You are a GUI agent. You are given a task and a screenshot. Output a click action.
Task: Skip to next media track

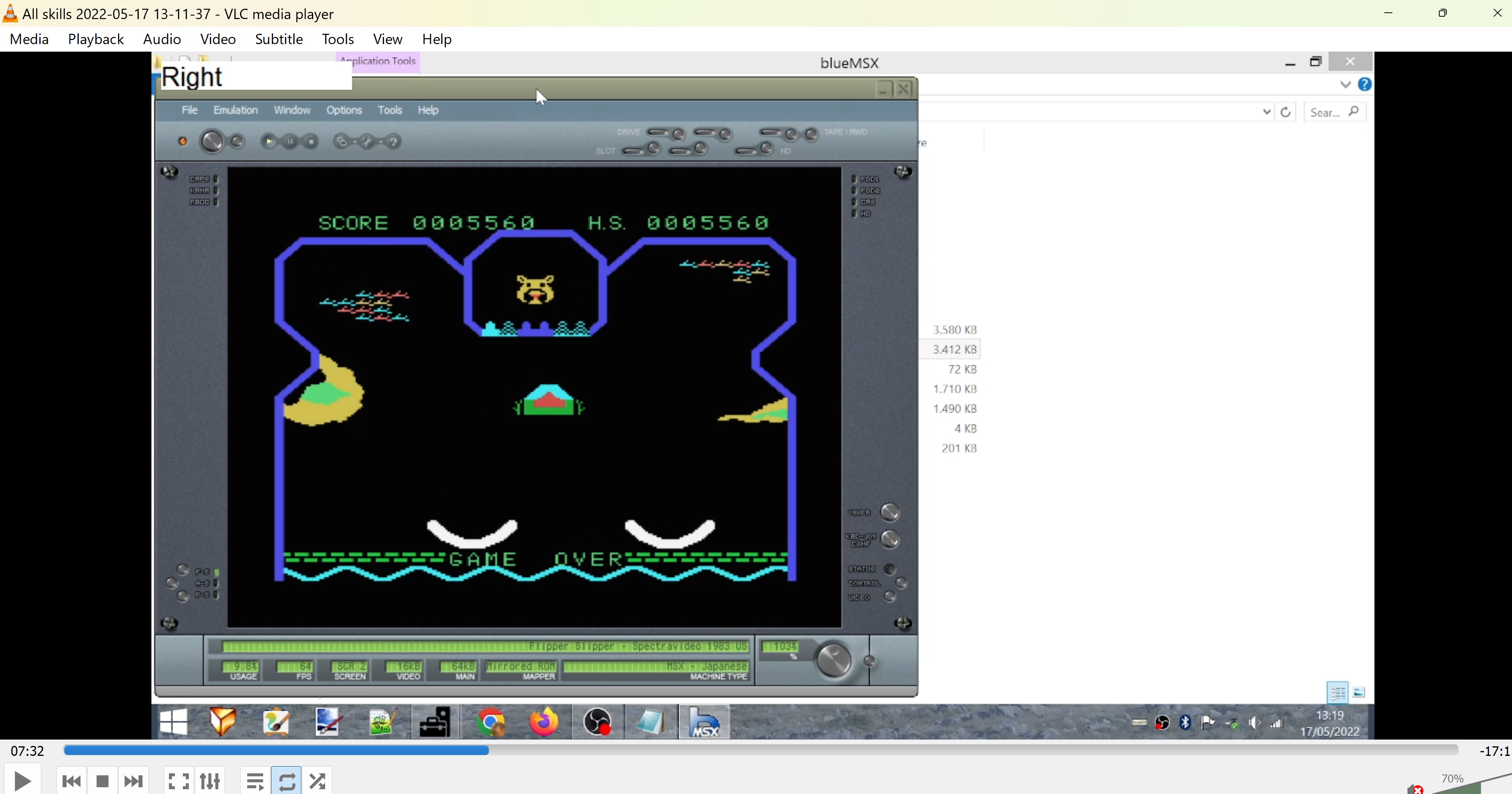[x=133, y=780]
